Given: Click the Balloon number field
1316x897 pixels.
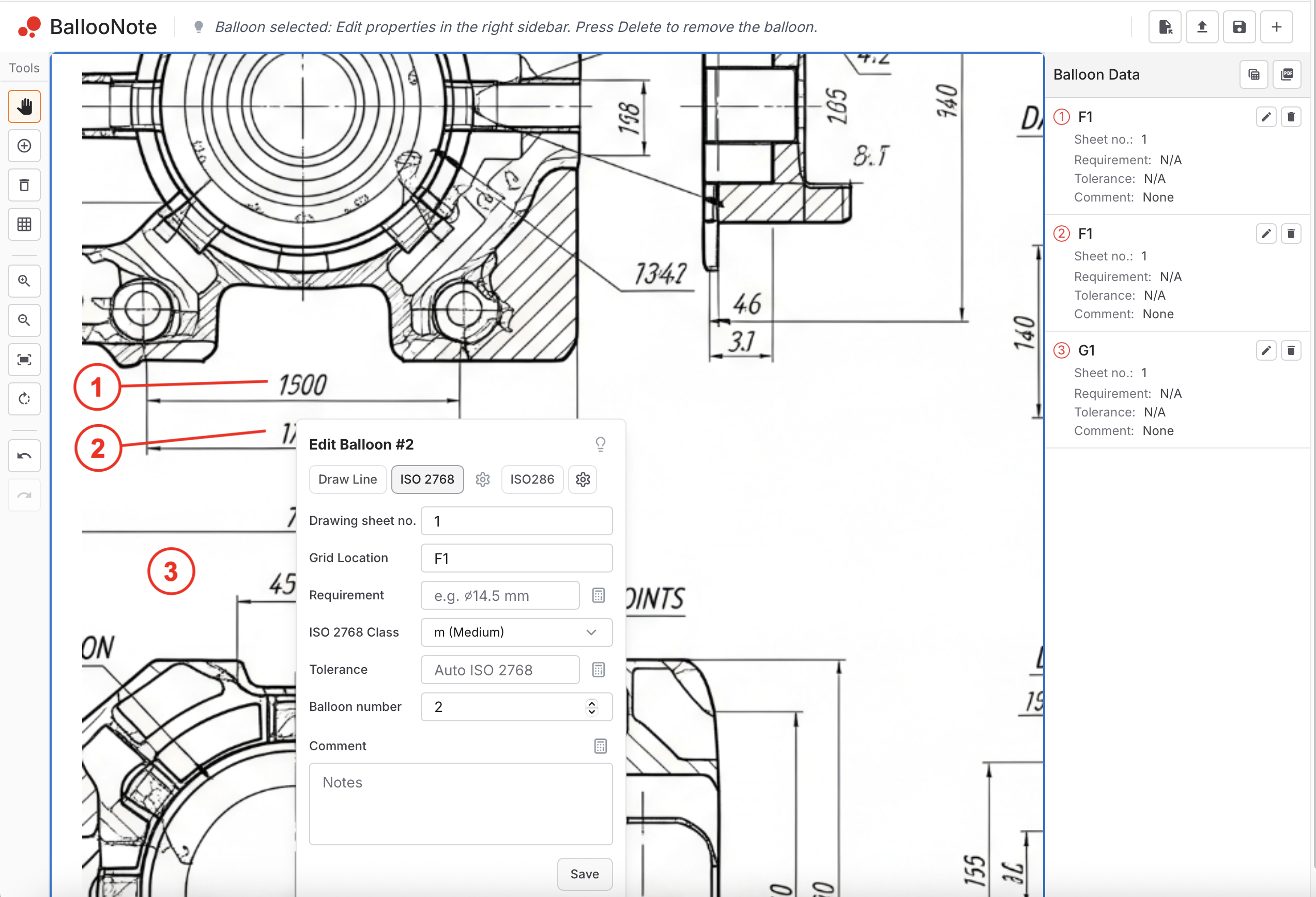Looking at the screenshot, I should click(x=516, y=707).
